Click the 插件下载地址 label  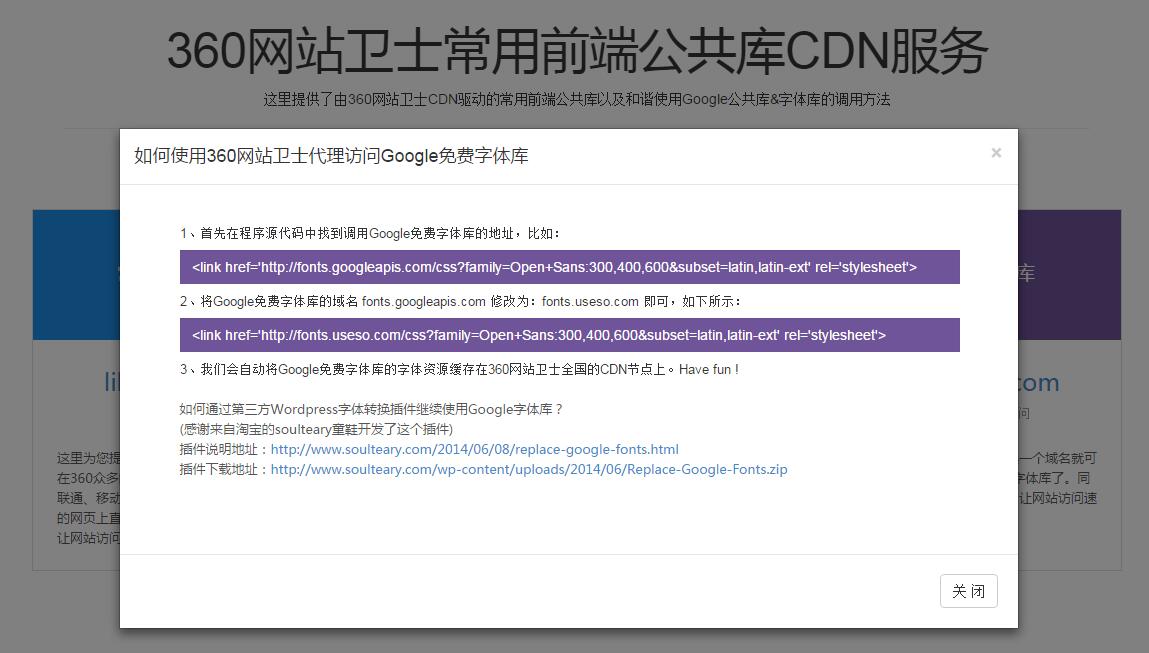[224, 469]
